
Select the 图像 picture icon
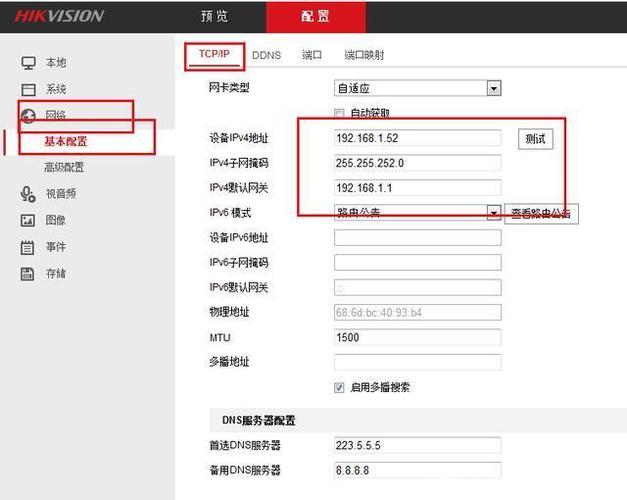tap(28, 220)
